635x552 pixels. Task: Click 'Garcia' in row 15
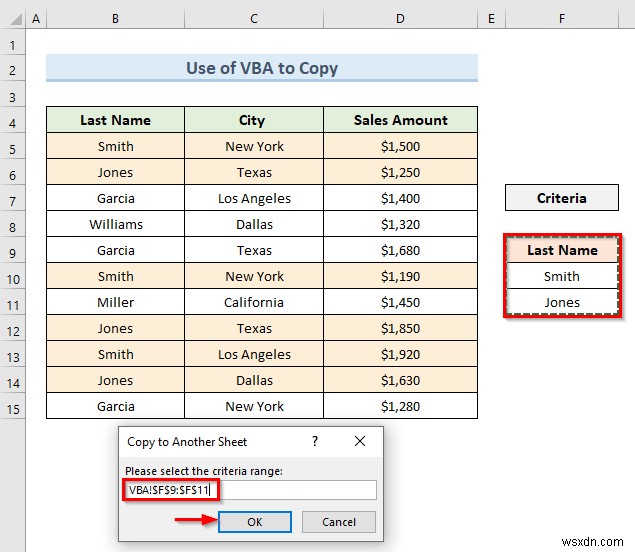pos(115,406)
